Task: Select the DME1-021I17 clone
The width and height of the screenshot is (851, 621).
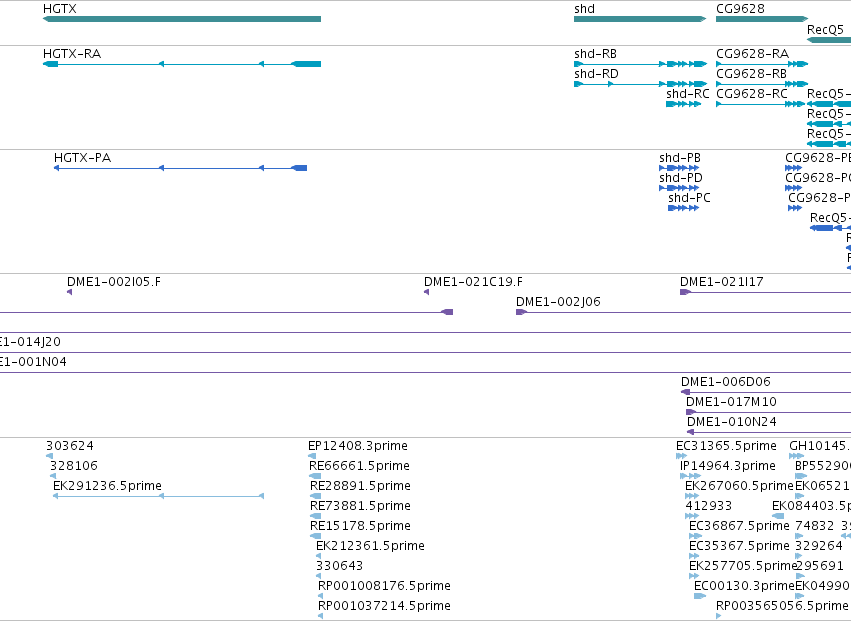Action: [765, 292]
